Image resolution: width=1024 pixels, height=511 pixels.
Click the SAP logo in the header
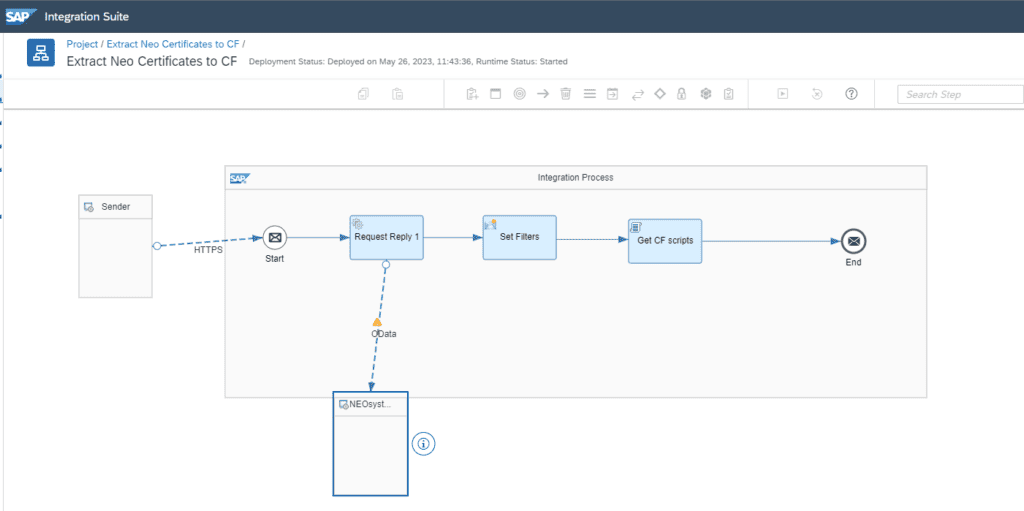tap(21, 16)
